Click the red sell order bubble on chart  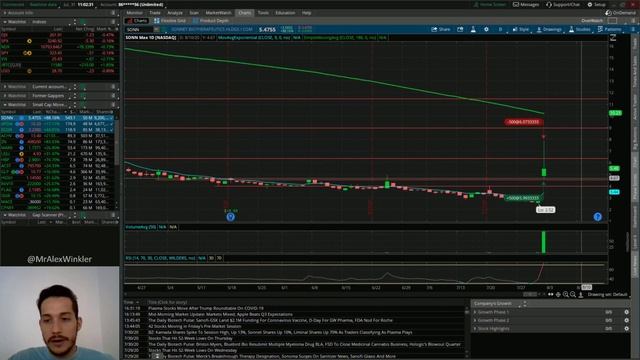point(524,122)
